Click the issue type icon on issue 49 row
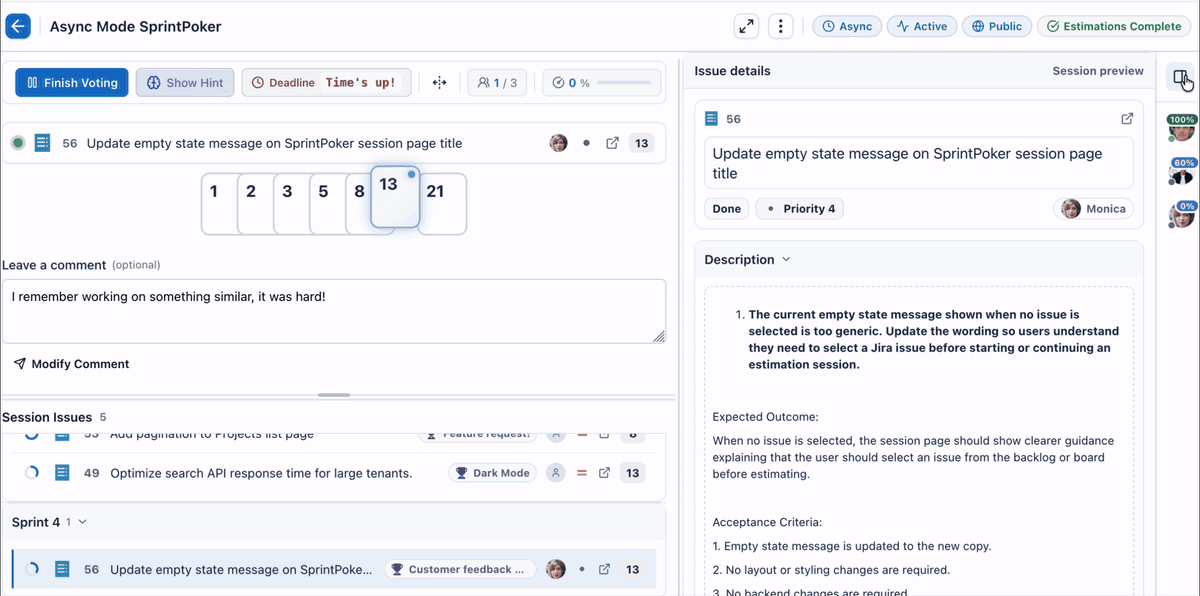 [x=62, y=473]
